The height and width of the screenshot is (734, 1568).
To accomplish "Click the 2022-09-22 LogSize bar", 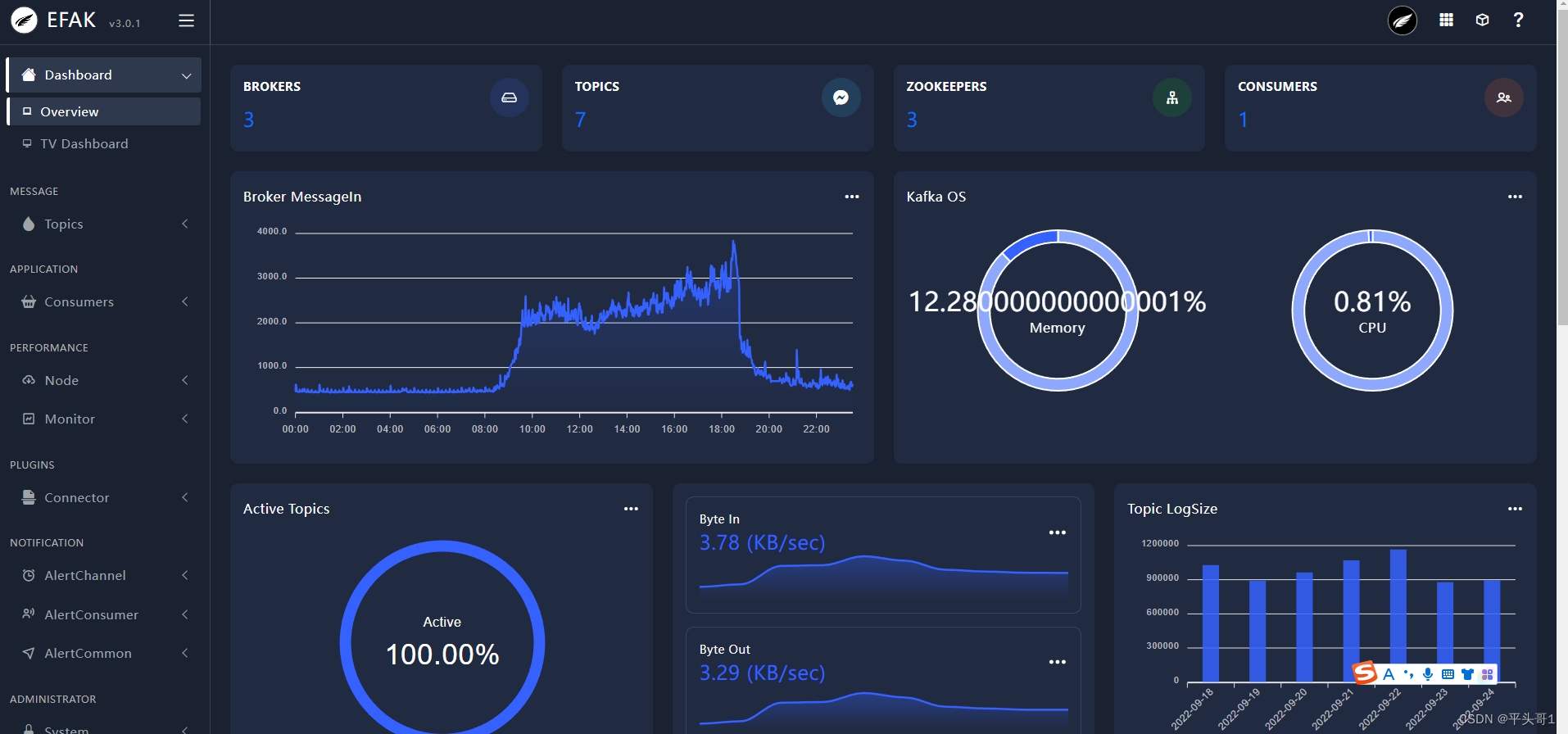I will (1398, 615).
